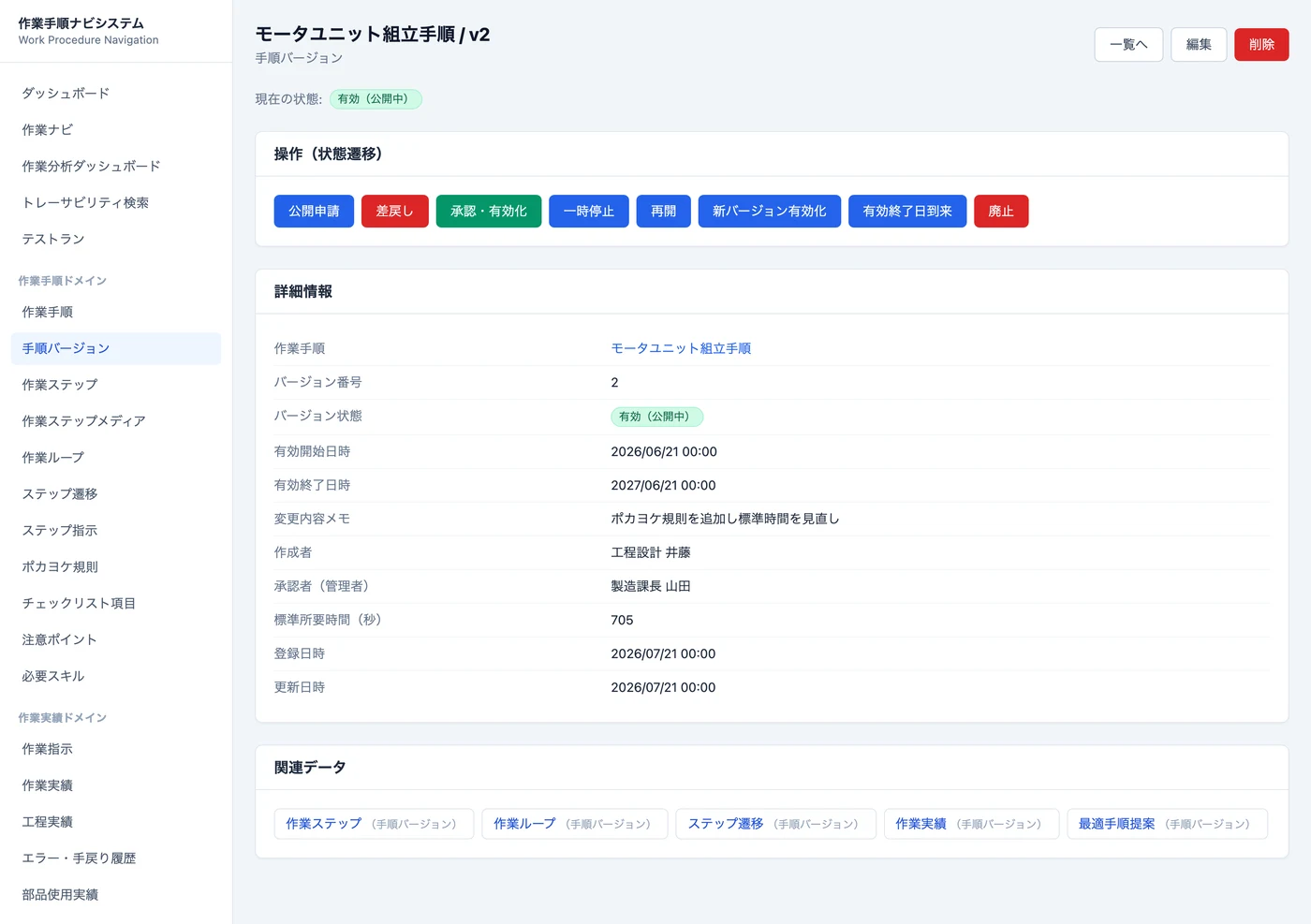Open related 最適手順提案 data link
The width and height of the screenshot is (1311, 924).
click(1167, 824)
